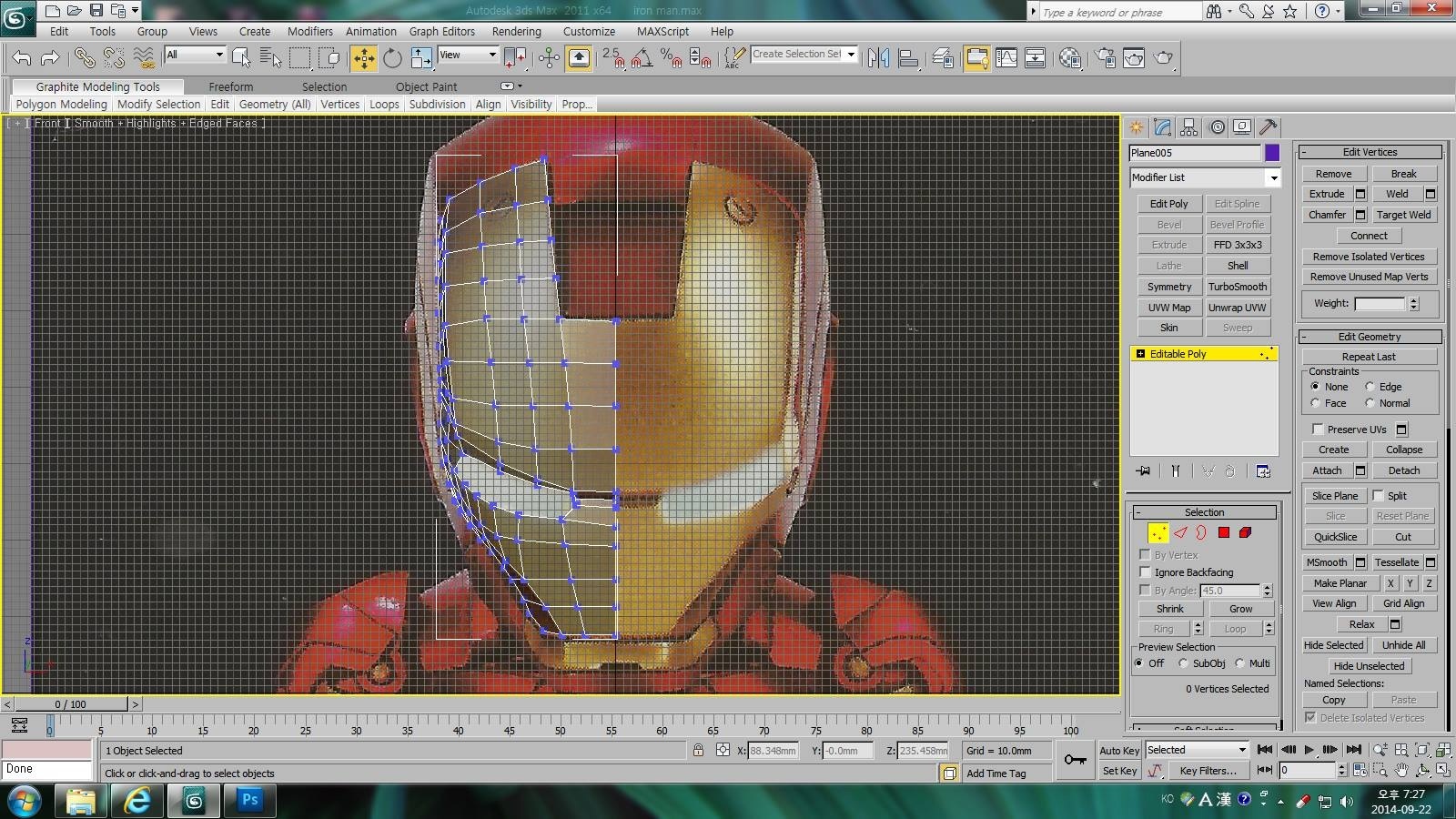Click the Mirror tool icon
This screenshot has height=819, width=1456.
[x=878, y=58]
